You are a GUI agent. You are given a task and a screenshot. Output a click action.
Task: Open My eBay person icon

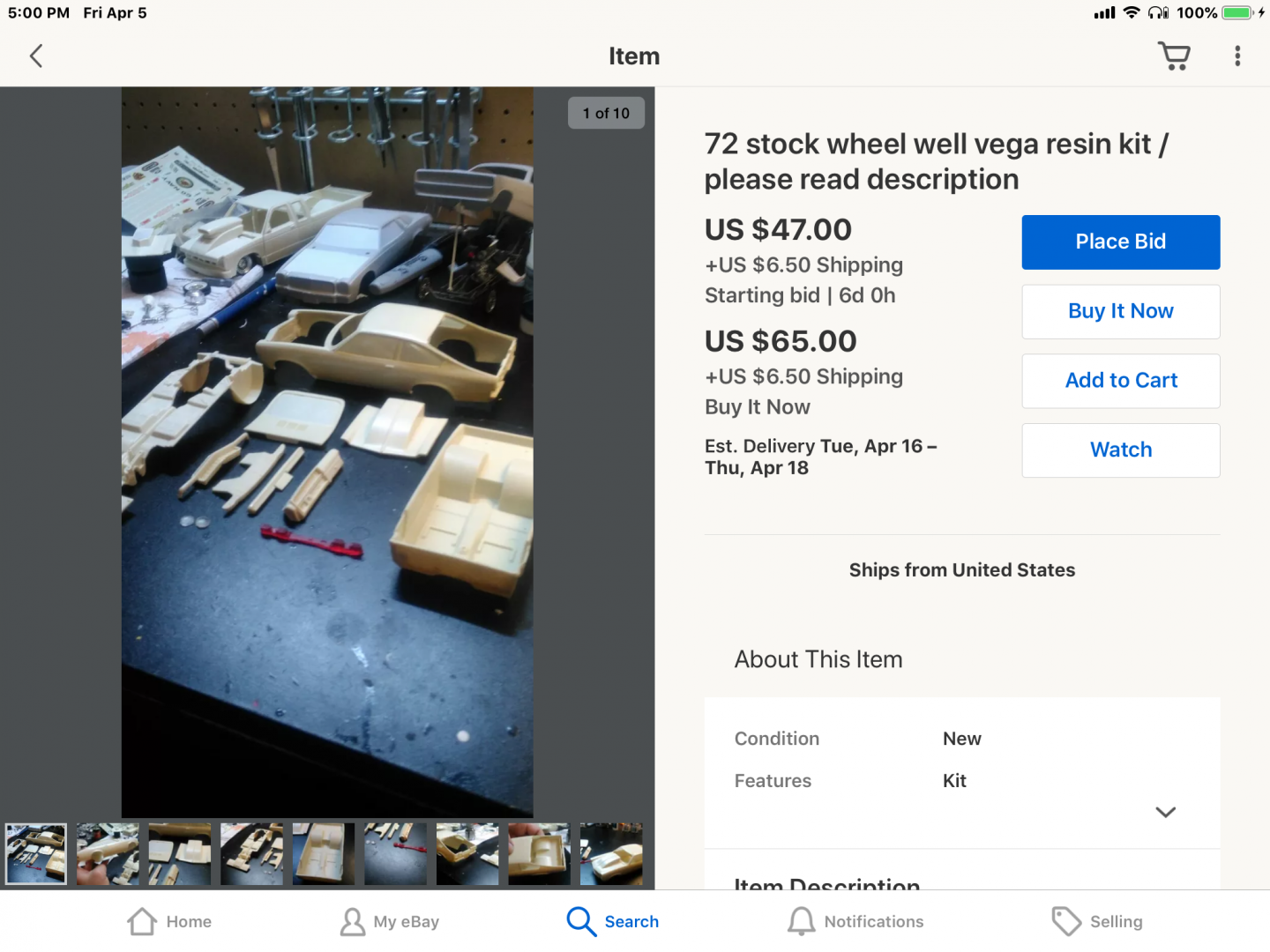[353, 921]
